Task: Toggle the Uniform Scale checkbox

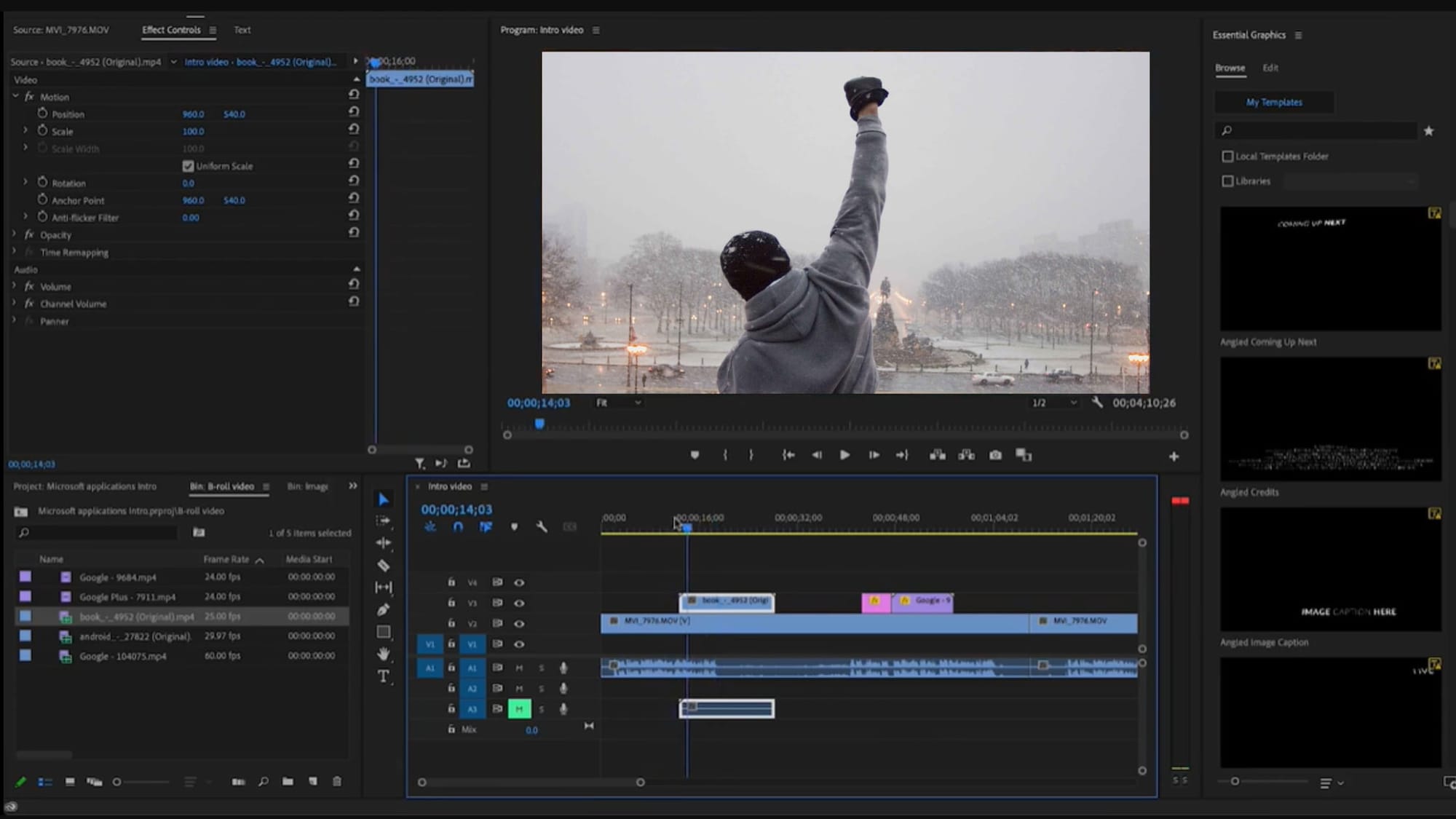Action: click(x=188, y=166)
